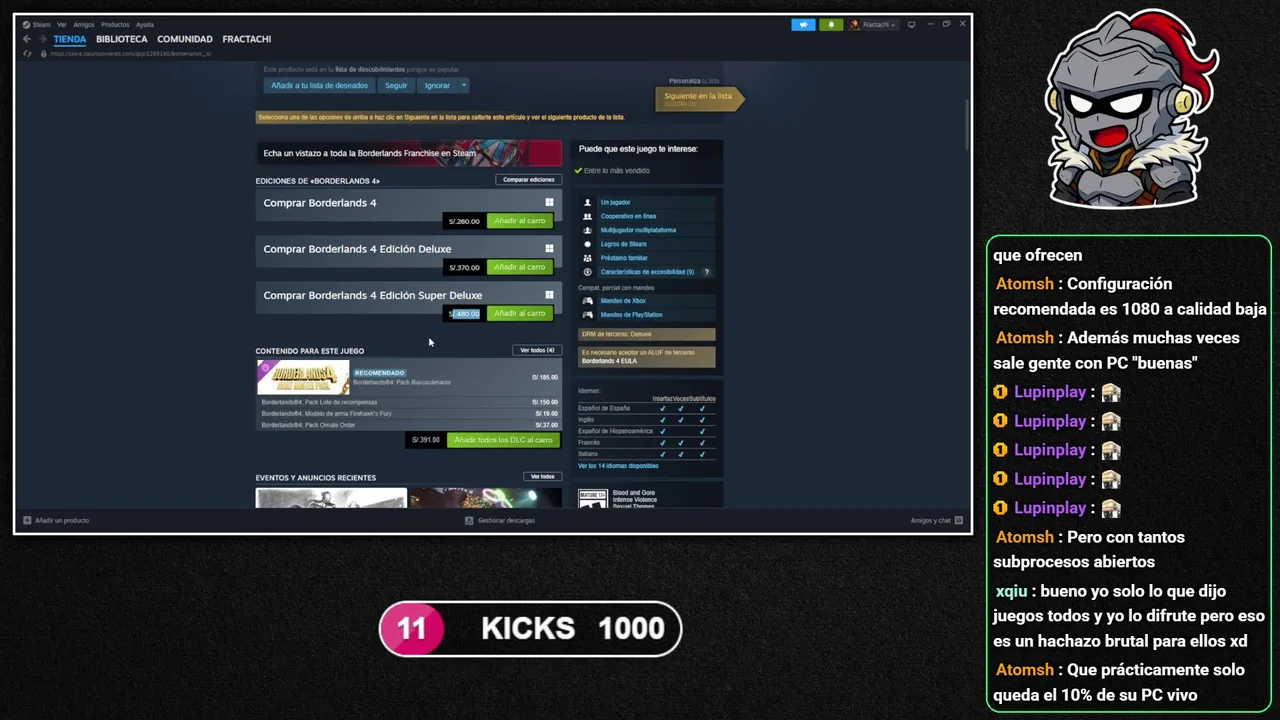Go forward with the Steam forward arrow
This screenshot has width=1280, height=720.
coord(42,39)
